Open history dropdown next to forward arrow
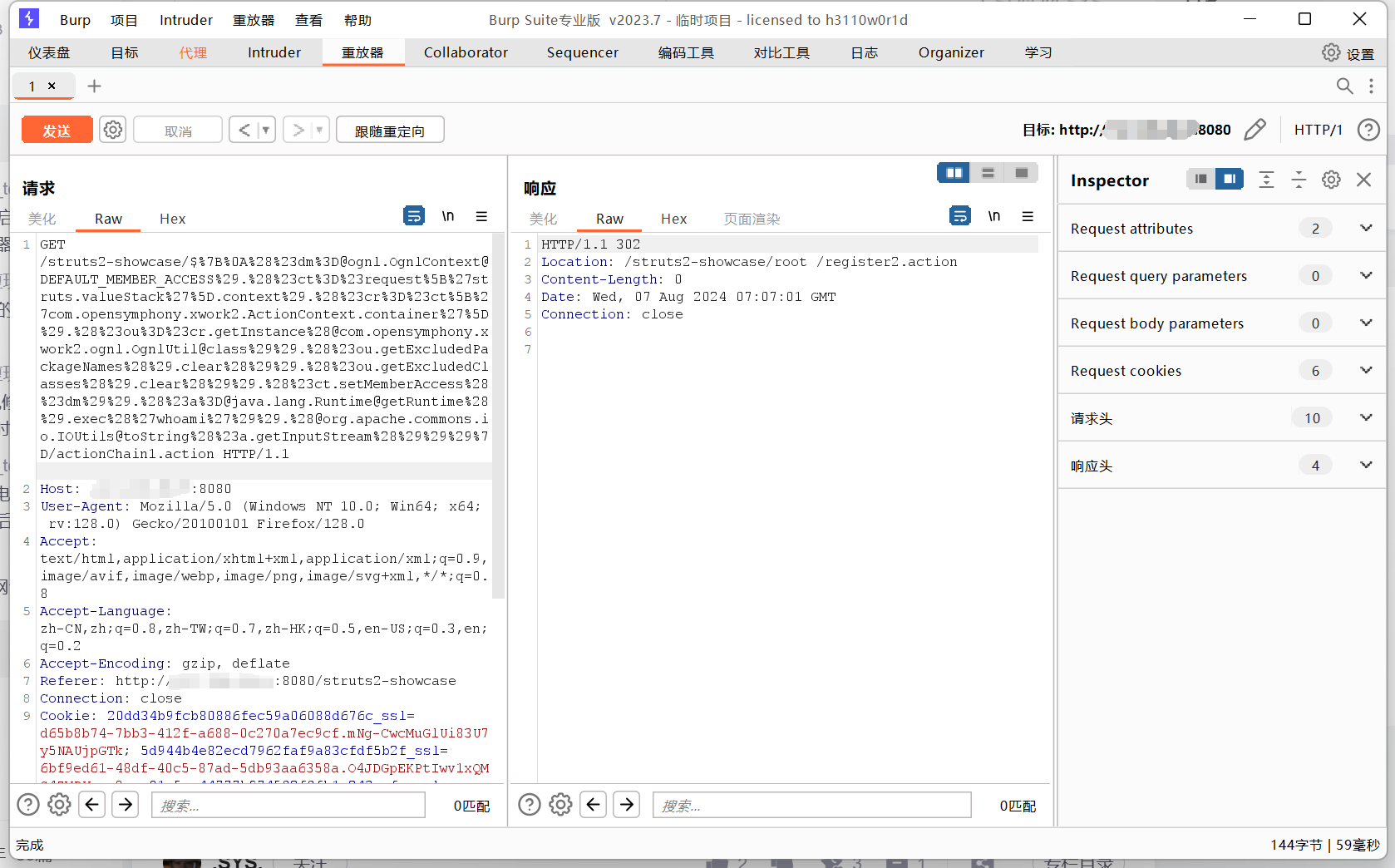 click(x=320, y=130)
